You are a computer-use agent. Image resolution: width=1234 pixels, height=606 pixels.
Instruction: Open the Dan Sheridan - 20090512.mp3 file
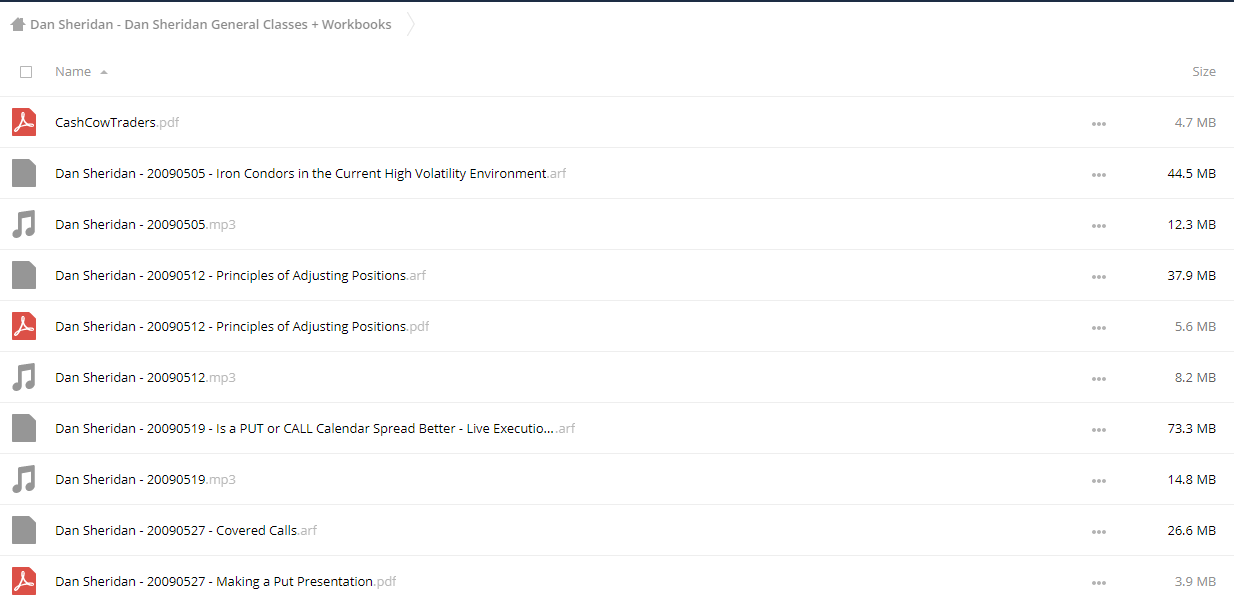click(145, 378)
